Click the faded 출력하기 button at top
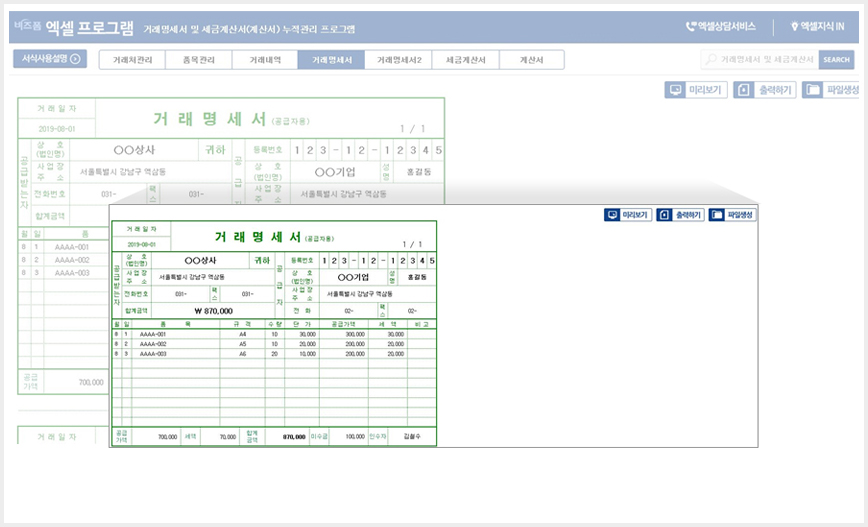This screenshot has height=527, width=868. click(765, 90)
